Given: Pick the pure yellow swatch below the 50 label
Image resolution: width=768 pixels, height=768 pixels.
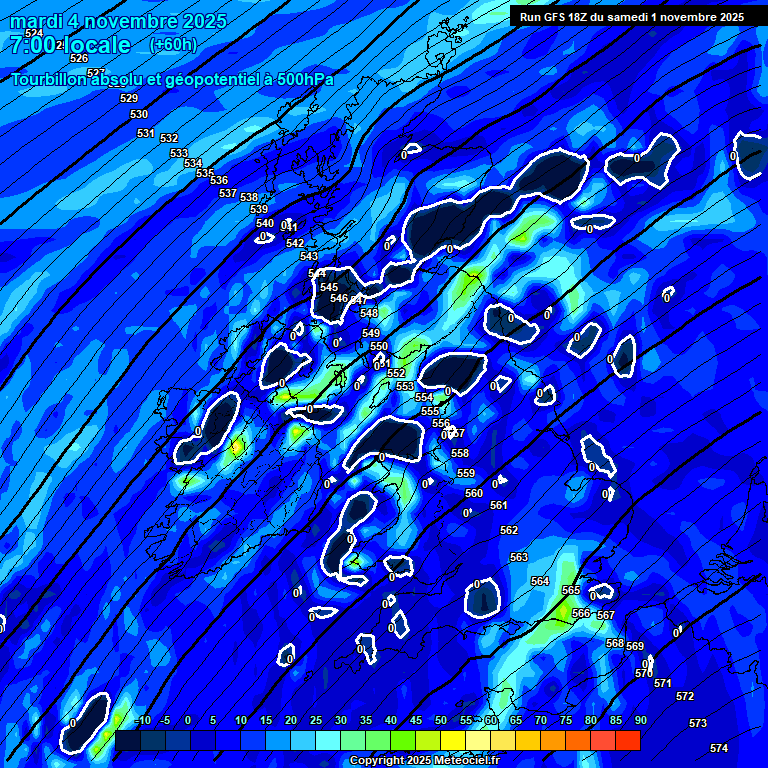Looking at the screenshot, I should click(x=453, y=740).
